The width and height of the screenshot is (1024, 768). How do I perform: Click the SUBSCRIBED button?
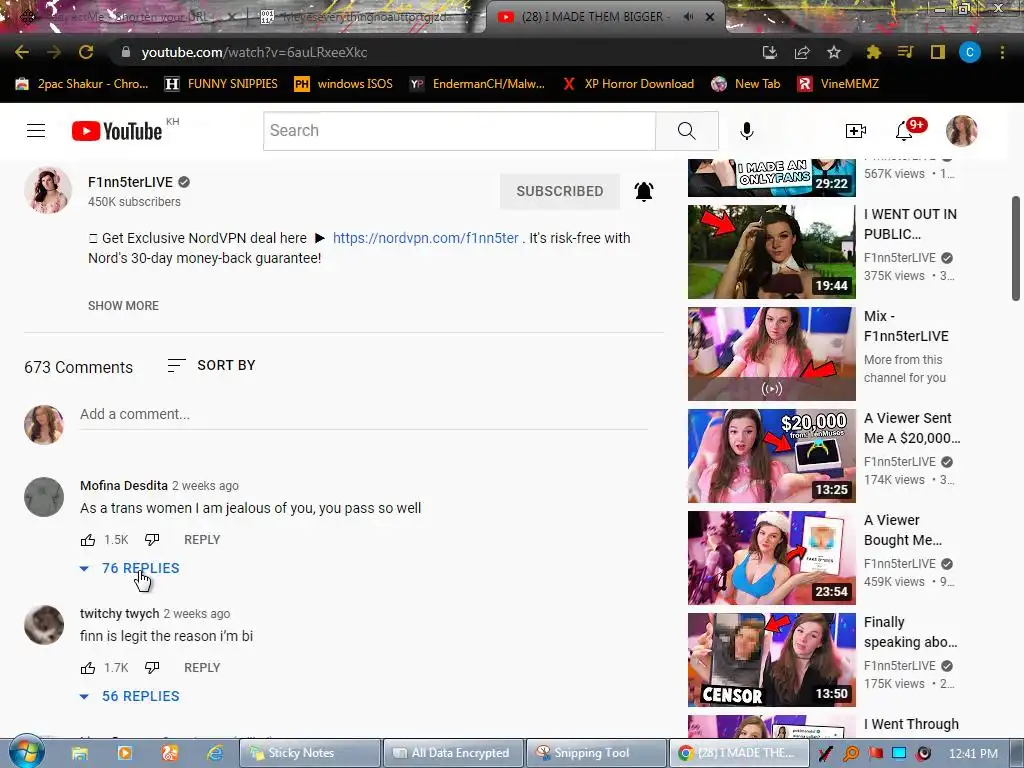click(560, 191)
